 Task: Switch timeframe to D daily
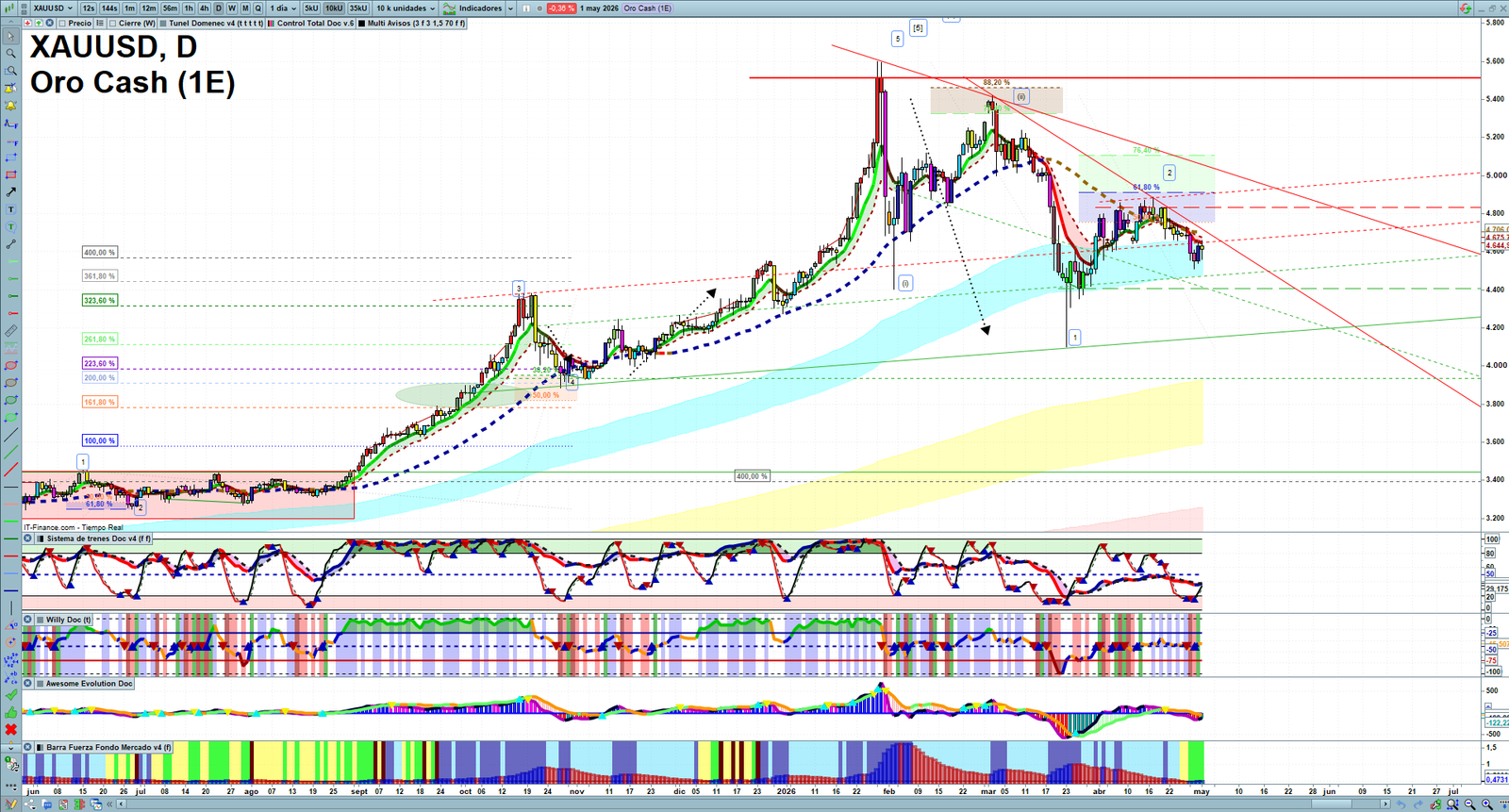(x=219, y=8)
